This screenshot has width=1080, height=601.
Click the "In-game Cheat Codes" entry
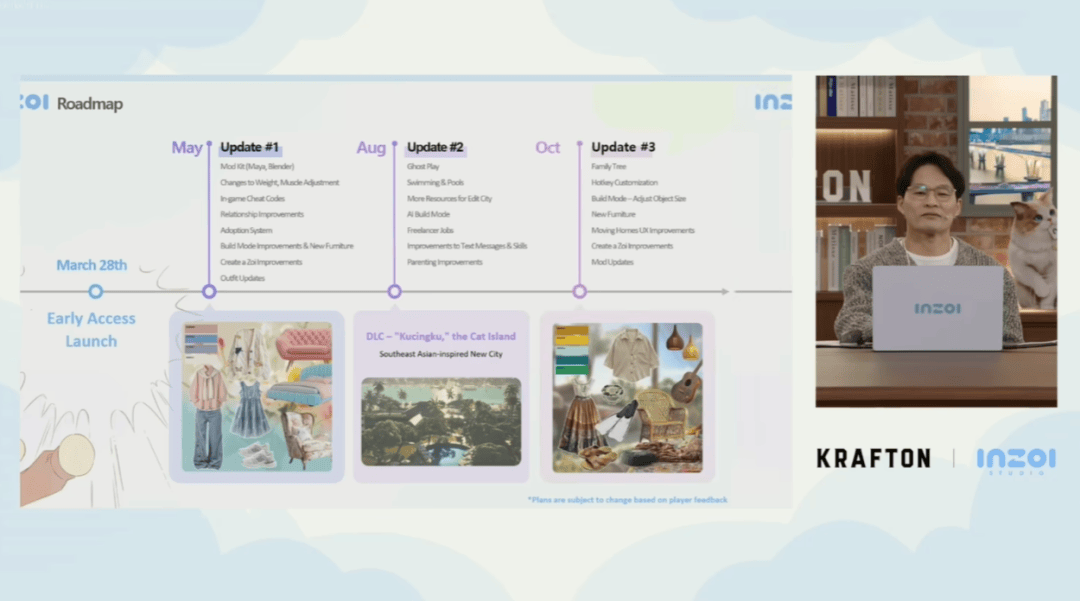point(252,198)
